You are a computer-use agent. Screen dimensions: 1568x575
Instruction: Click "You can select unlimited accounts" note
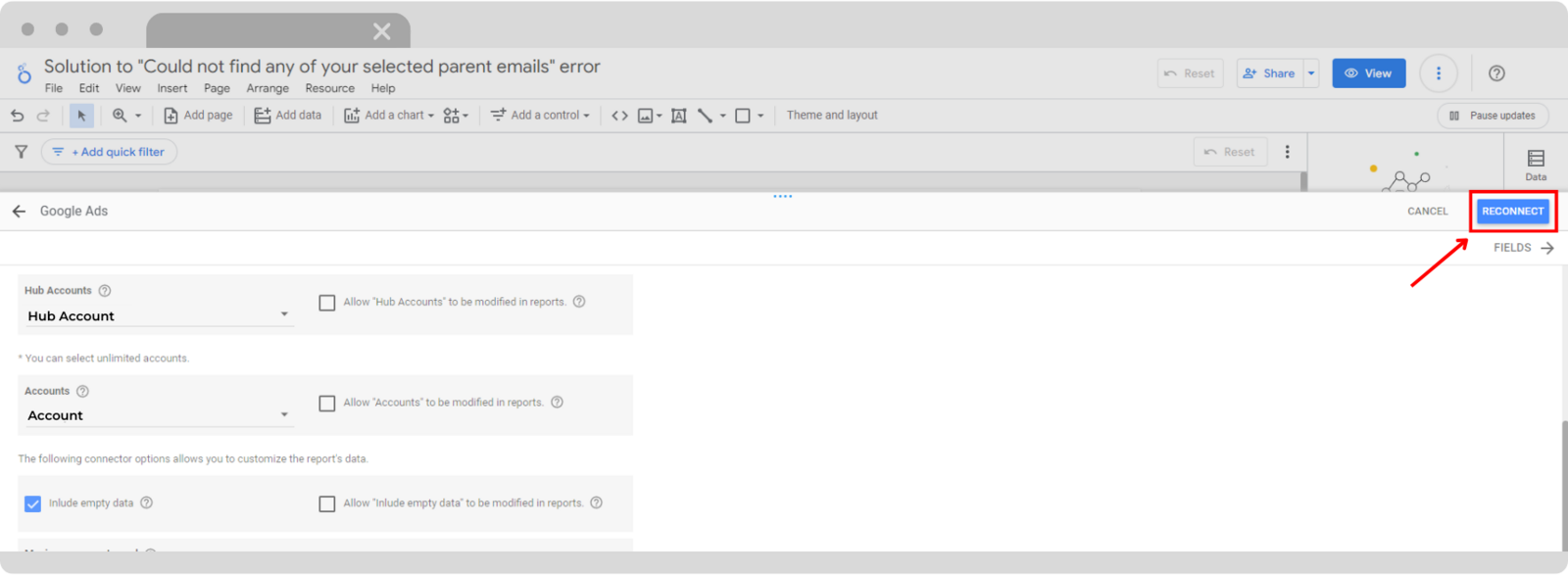click(104, 359)
